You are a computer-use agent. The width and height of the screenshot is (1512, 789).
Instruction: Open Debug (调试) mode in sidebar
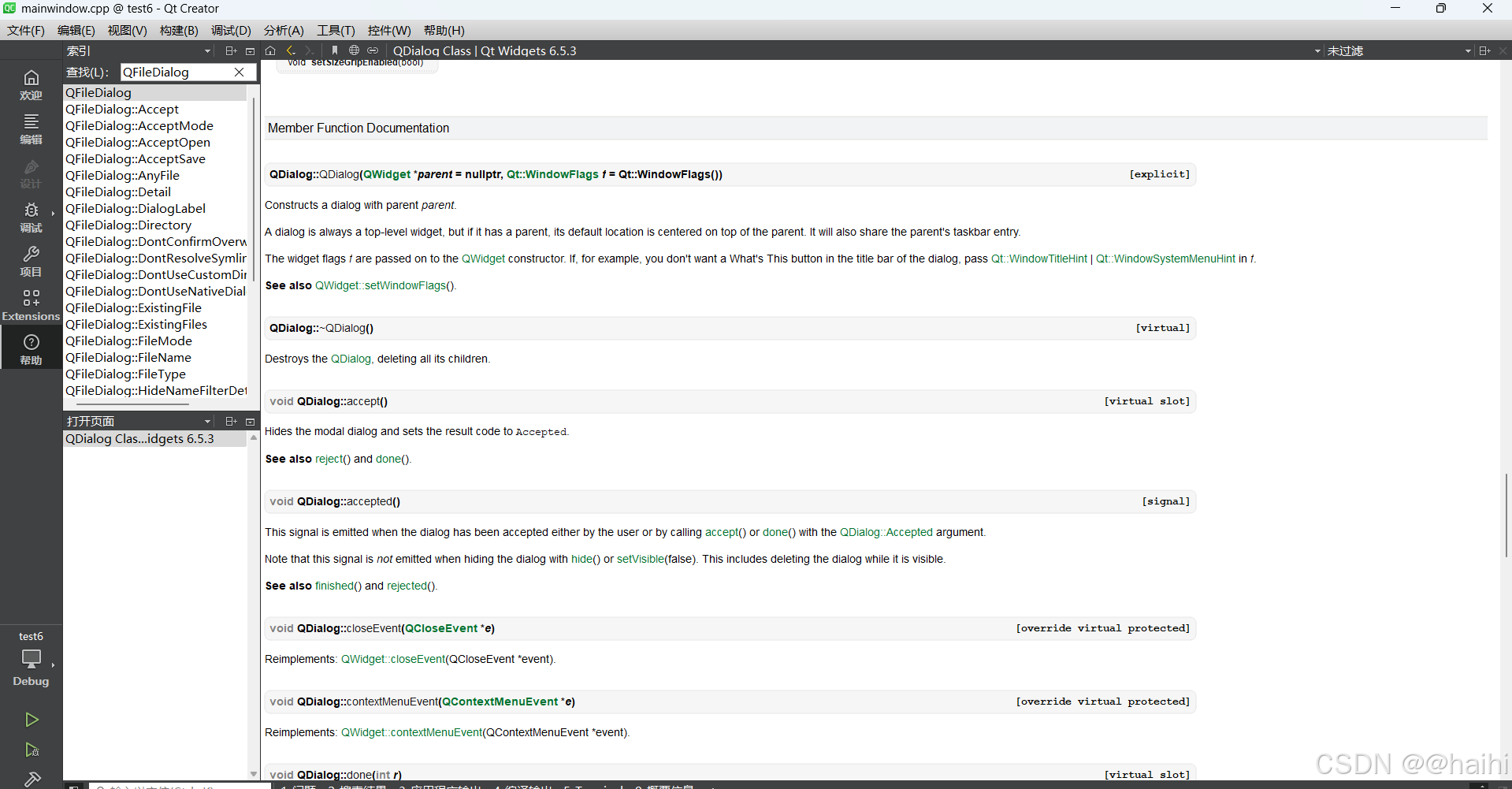[x=31, y=218]
